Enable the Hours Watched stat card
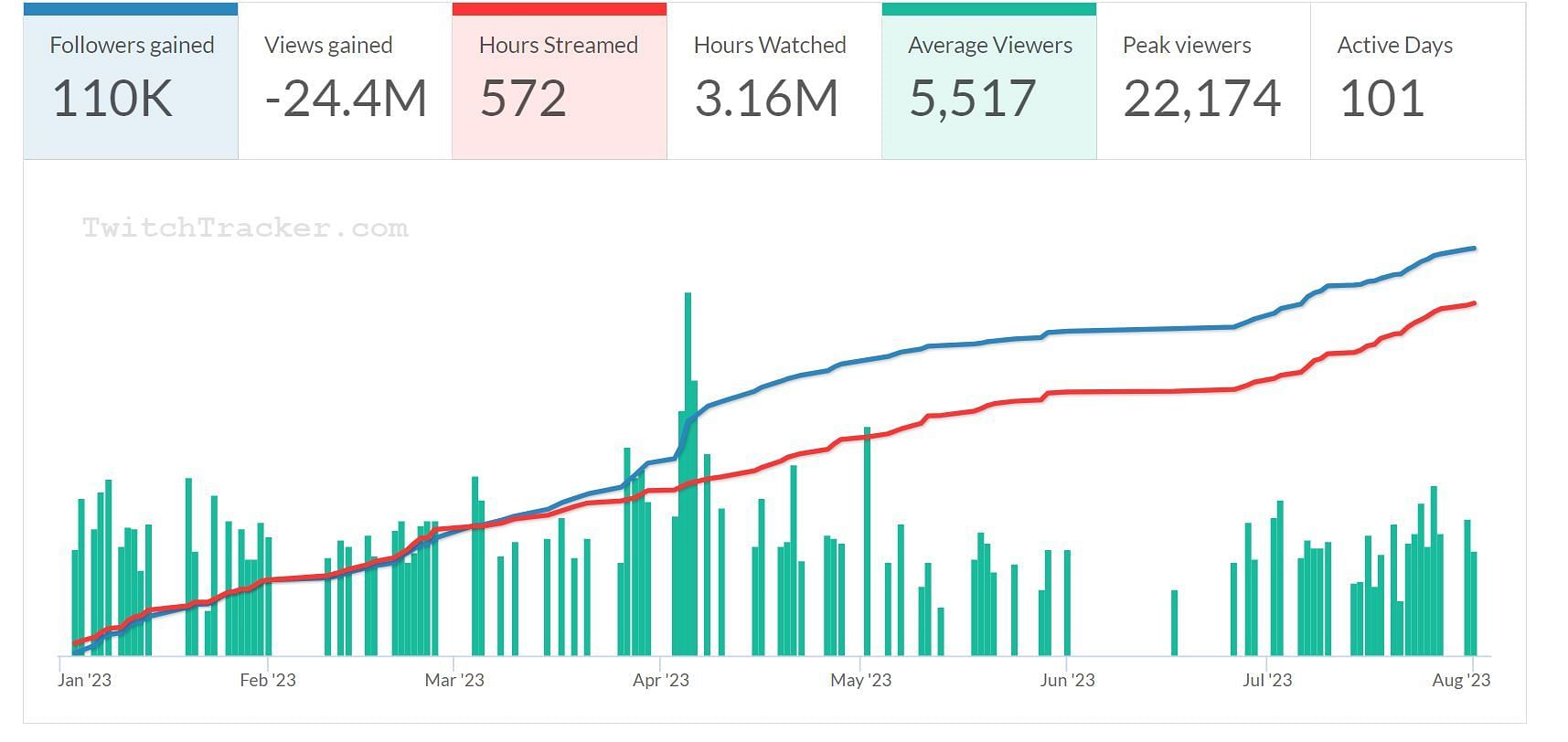The height and width of the screenshot is (742, 1568). [773, 81]
